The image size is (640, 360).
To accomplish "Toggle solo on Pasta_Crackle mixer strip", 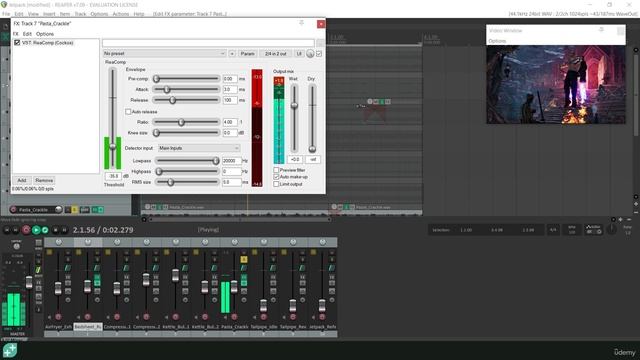I will click(244, 259).
